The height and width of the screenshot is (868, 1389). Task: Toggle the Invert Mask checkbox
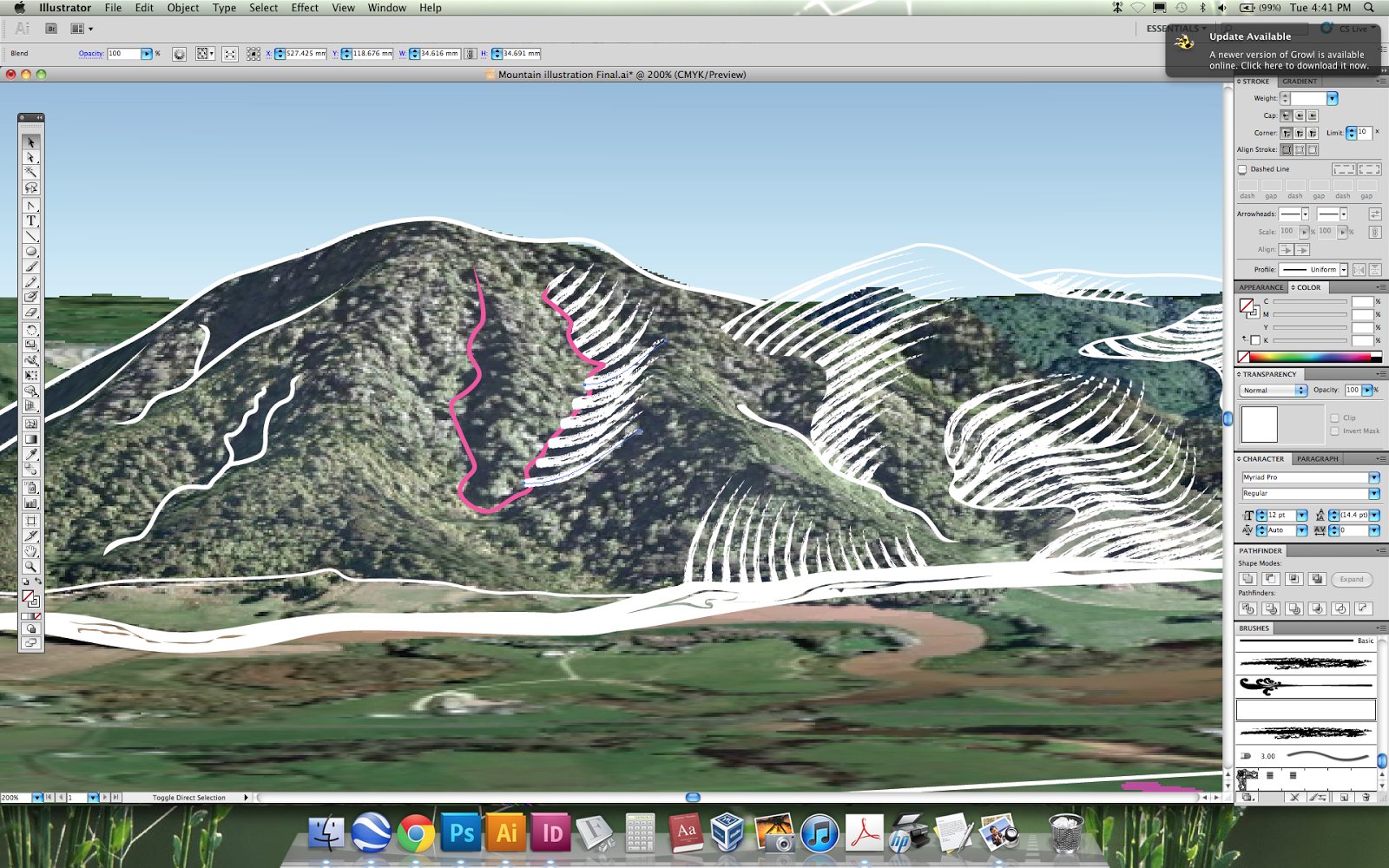pos(1335,431)
